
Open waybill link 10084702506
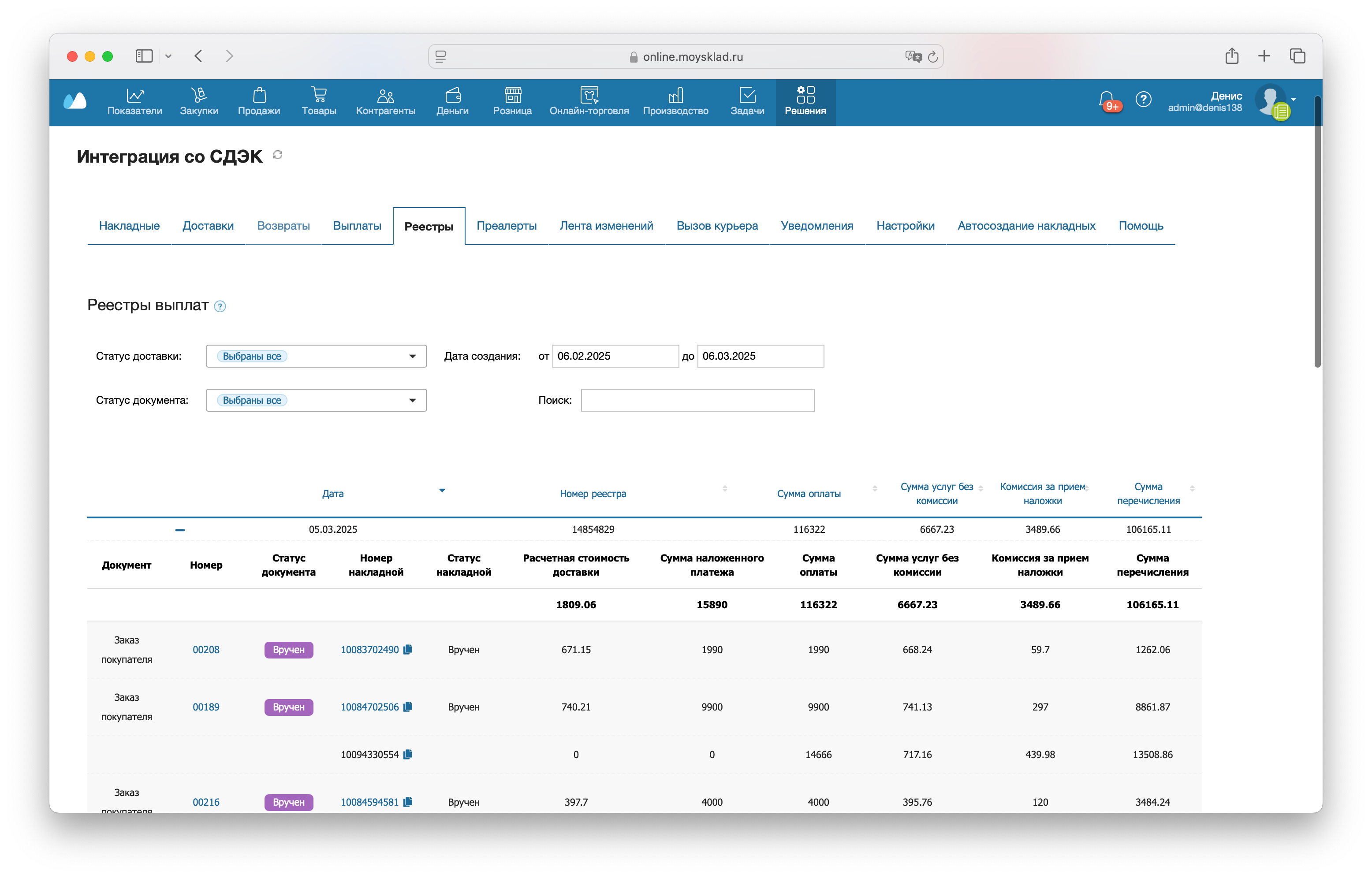click(369, 707)
